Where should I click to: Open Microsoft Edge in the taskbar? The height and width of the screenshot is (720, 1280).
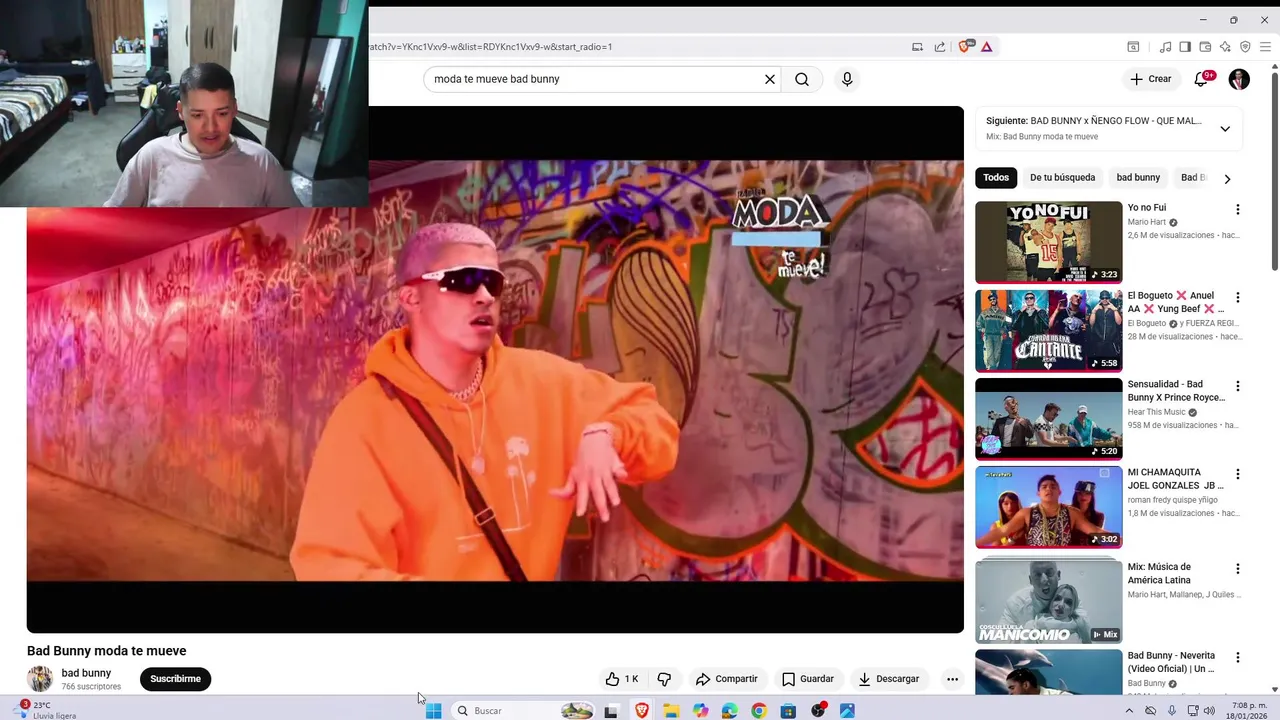(730, 711)
